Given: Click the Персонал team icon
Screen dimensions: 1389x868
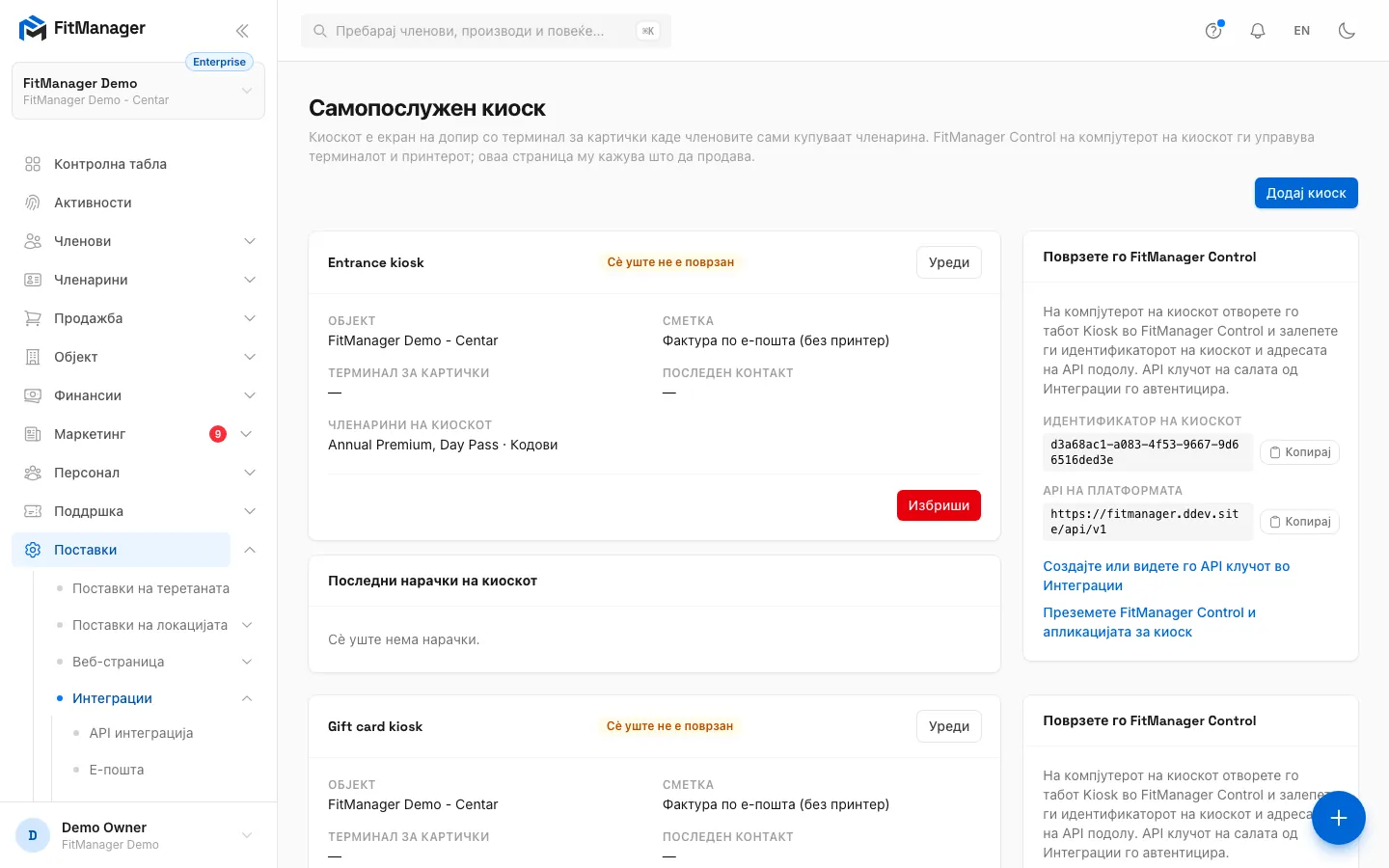Looking at the screenshot, I should (33, 473).
